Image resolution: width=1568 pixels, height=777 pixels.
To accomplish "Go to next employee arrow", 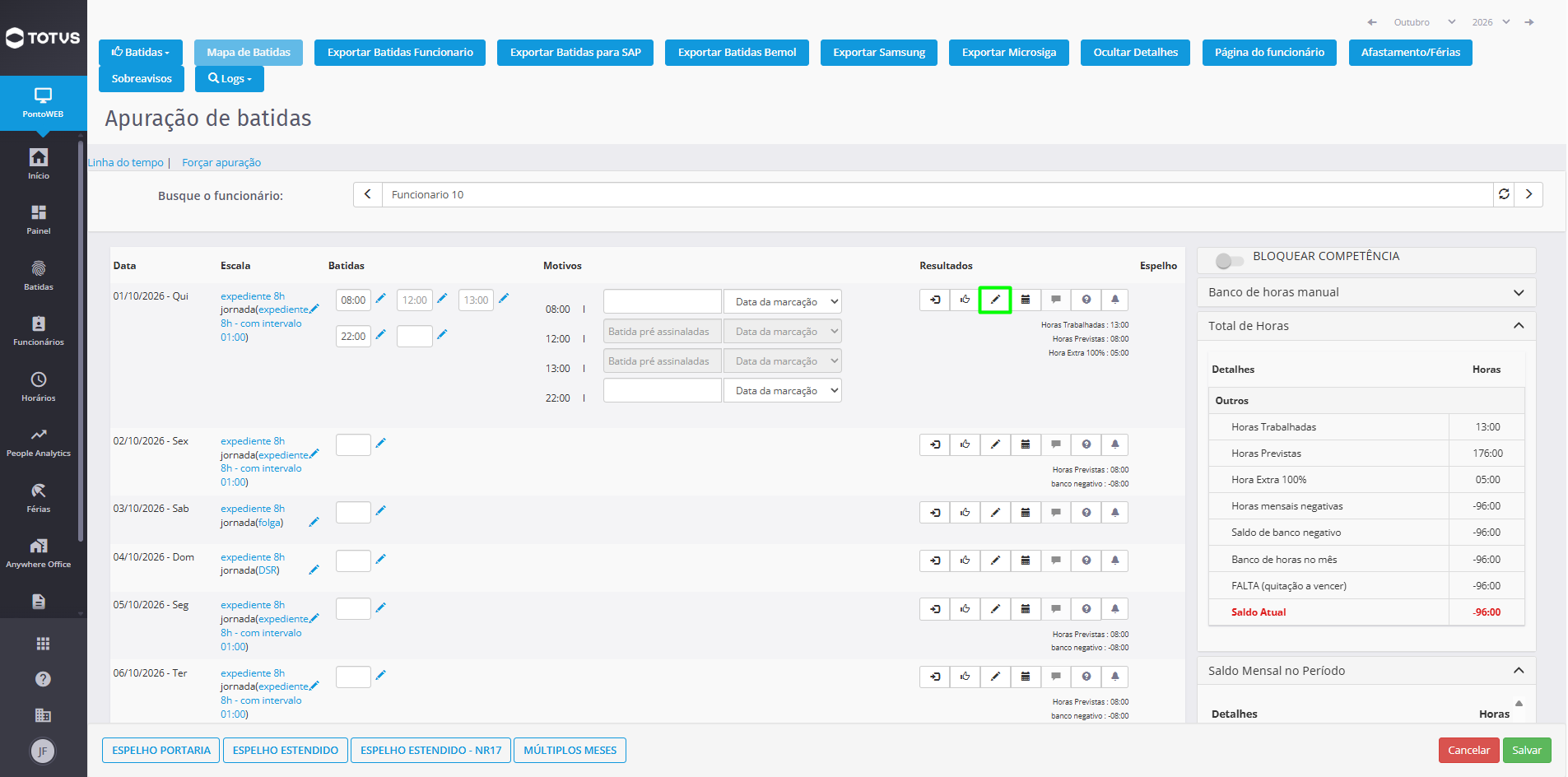I will 1529,194.
